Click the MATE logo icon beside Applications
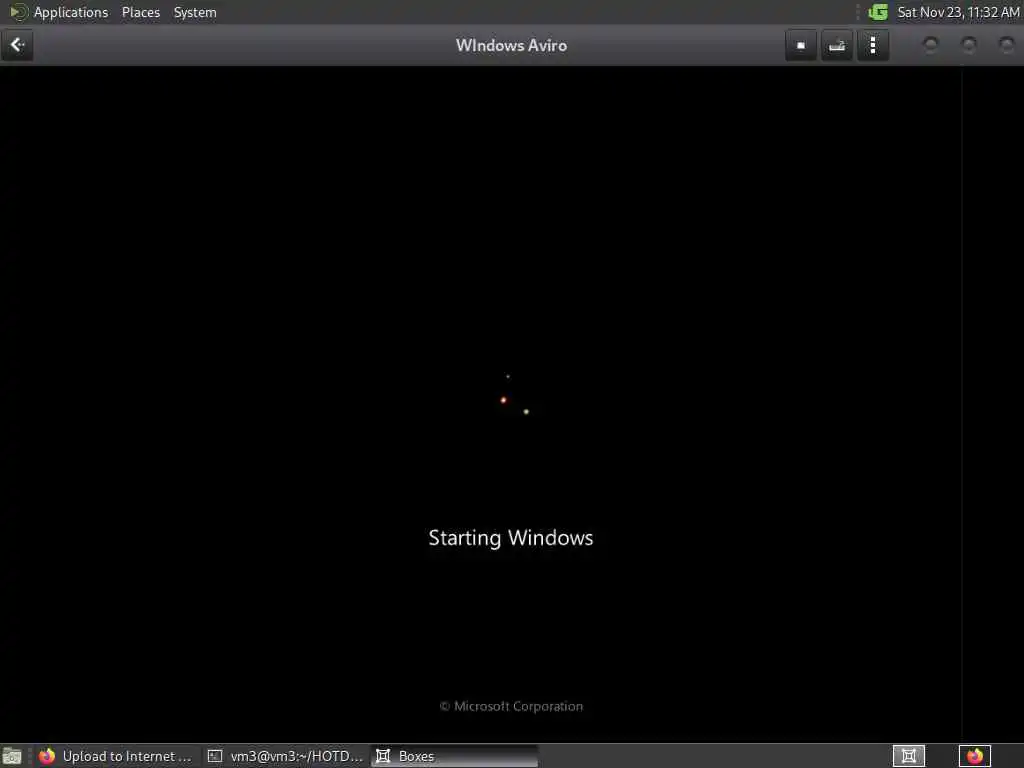 click(18, 12)
